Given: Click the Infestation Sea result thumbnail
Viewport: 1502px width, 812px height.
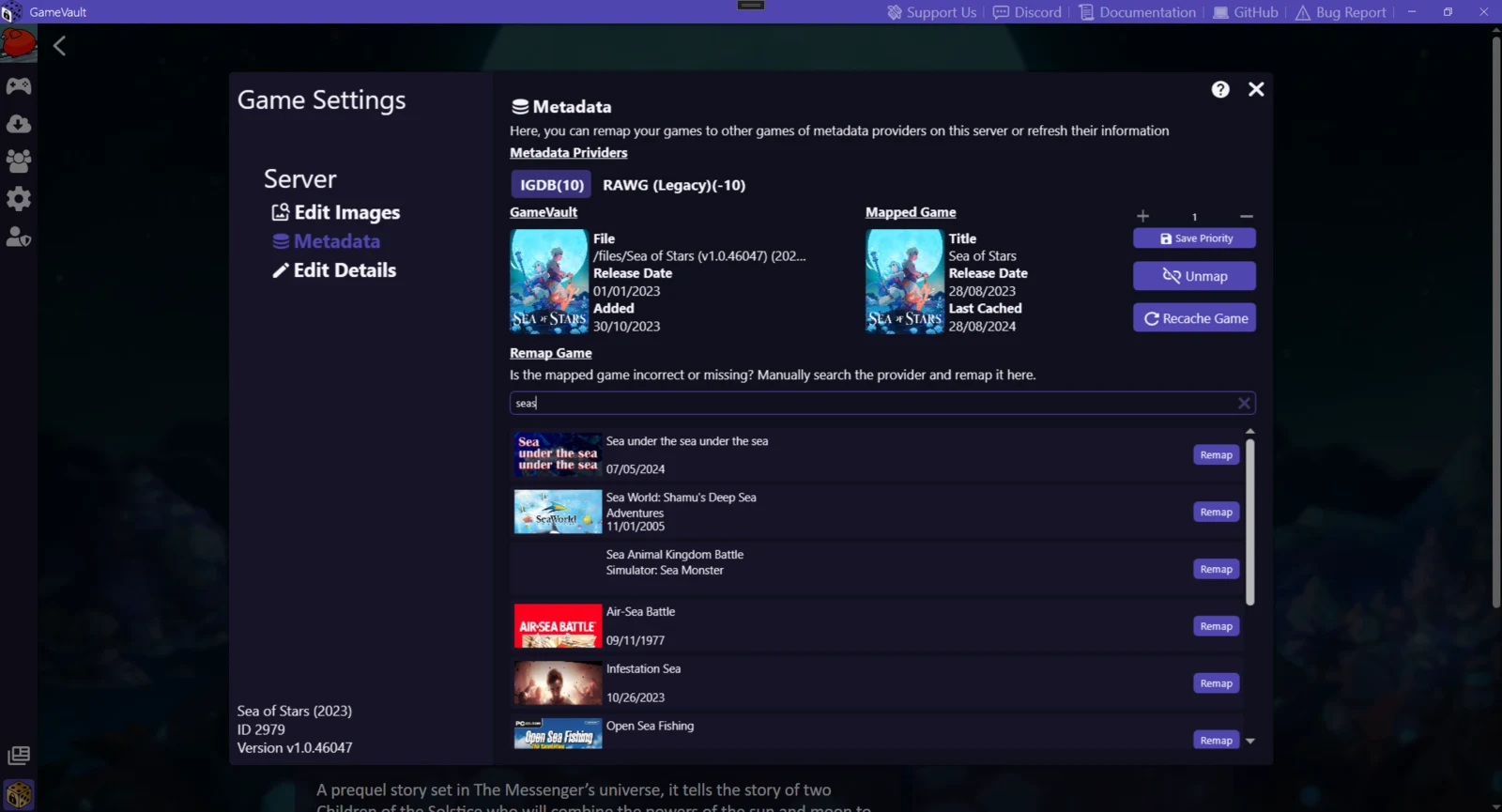Looking at the screenshot, I should pyautogui.click(x=558, y=683).
